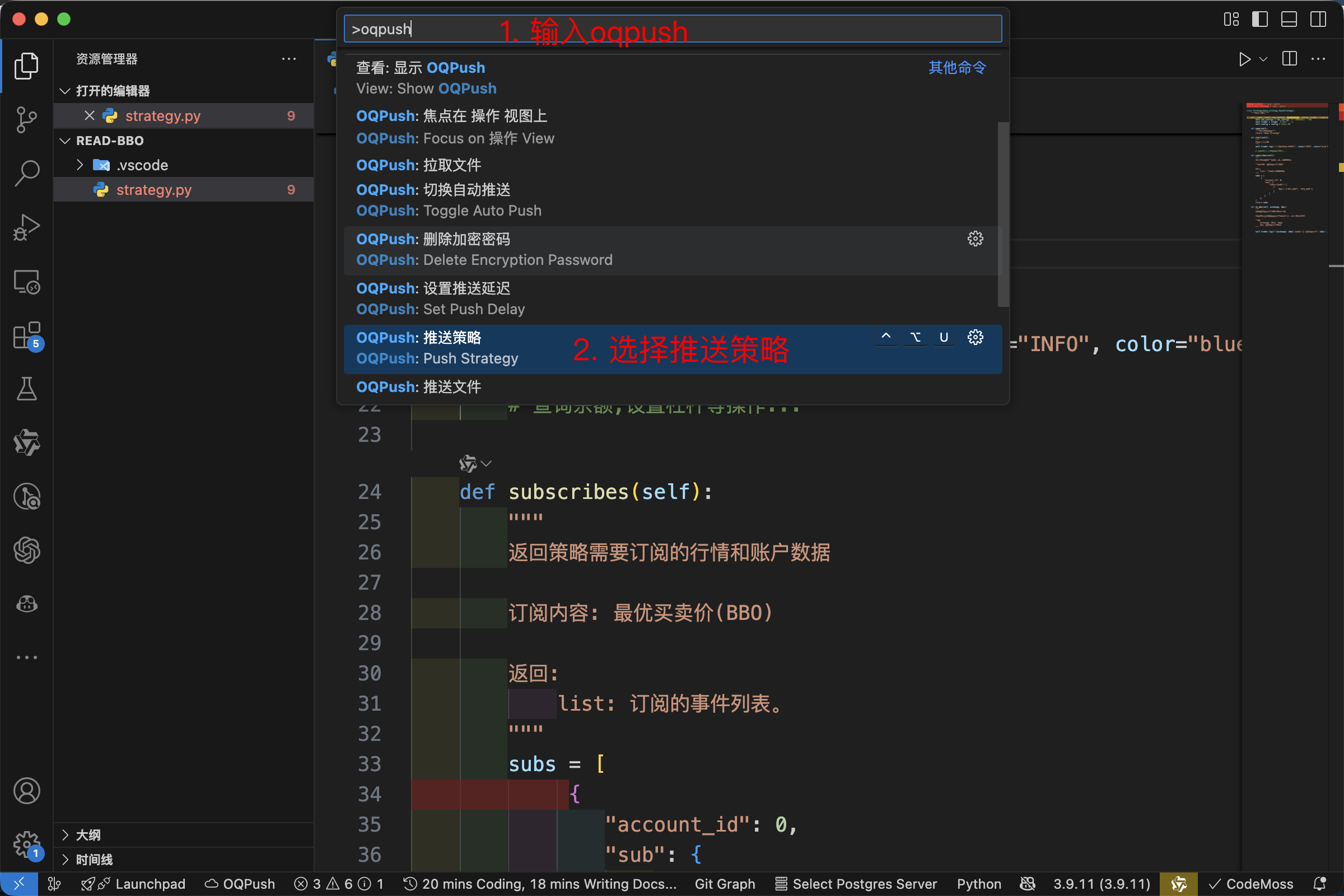Screen dimensions: 1344x896
Task: Toggle the primary side bar visibility
Action: point(1259,19)
